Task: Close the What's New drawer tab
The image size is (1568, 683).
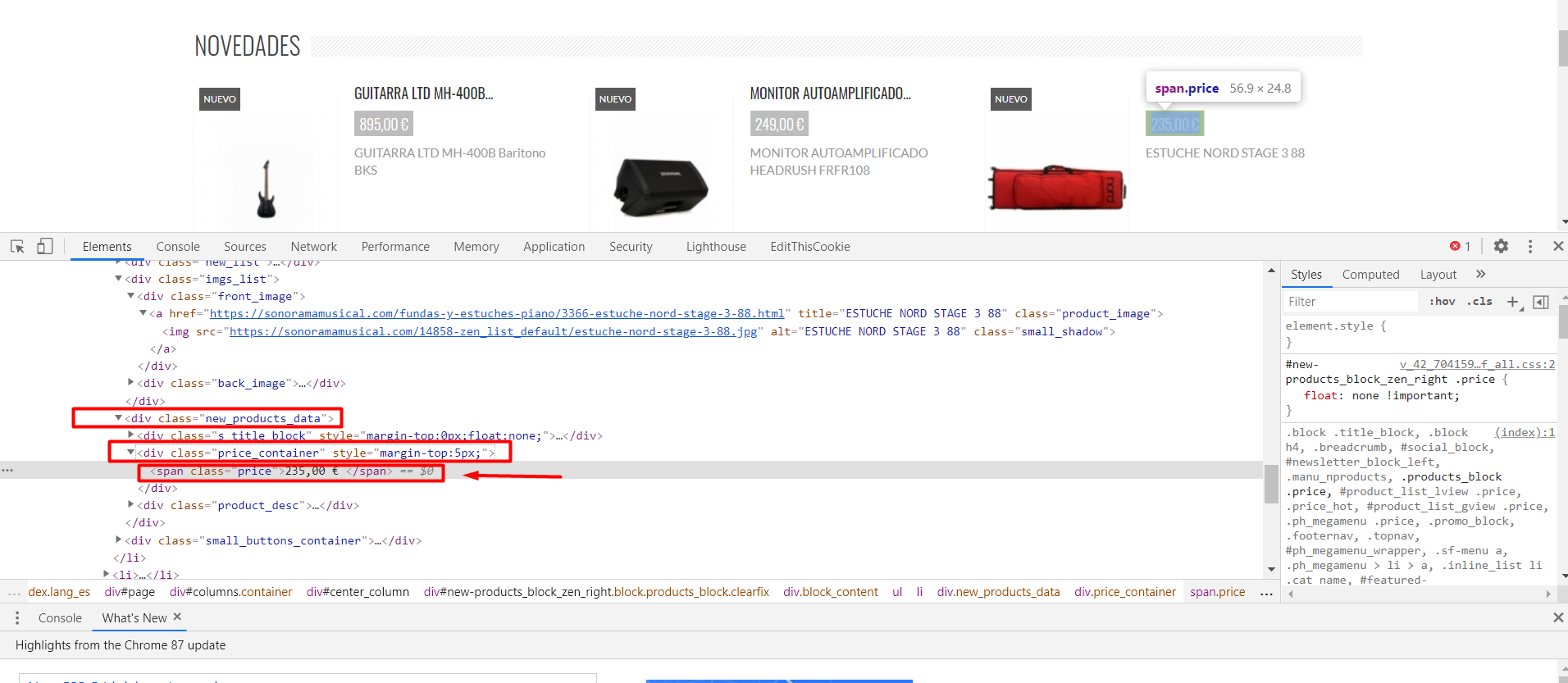Action: click(177, 617)
